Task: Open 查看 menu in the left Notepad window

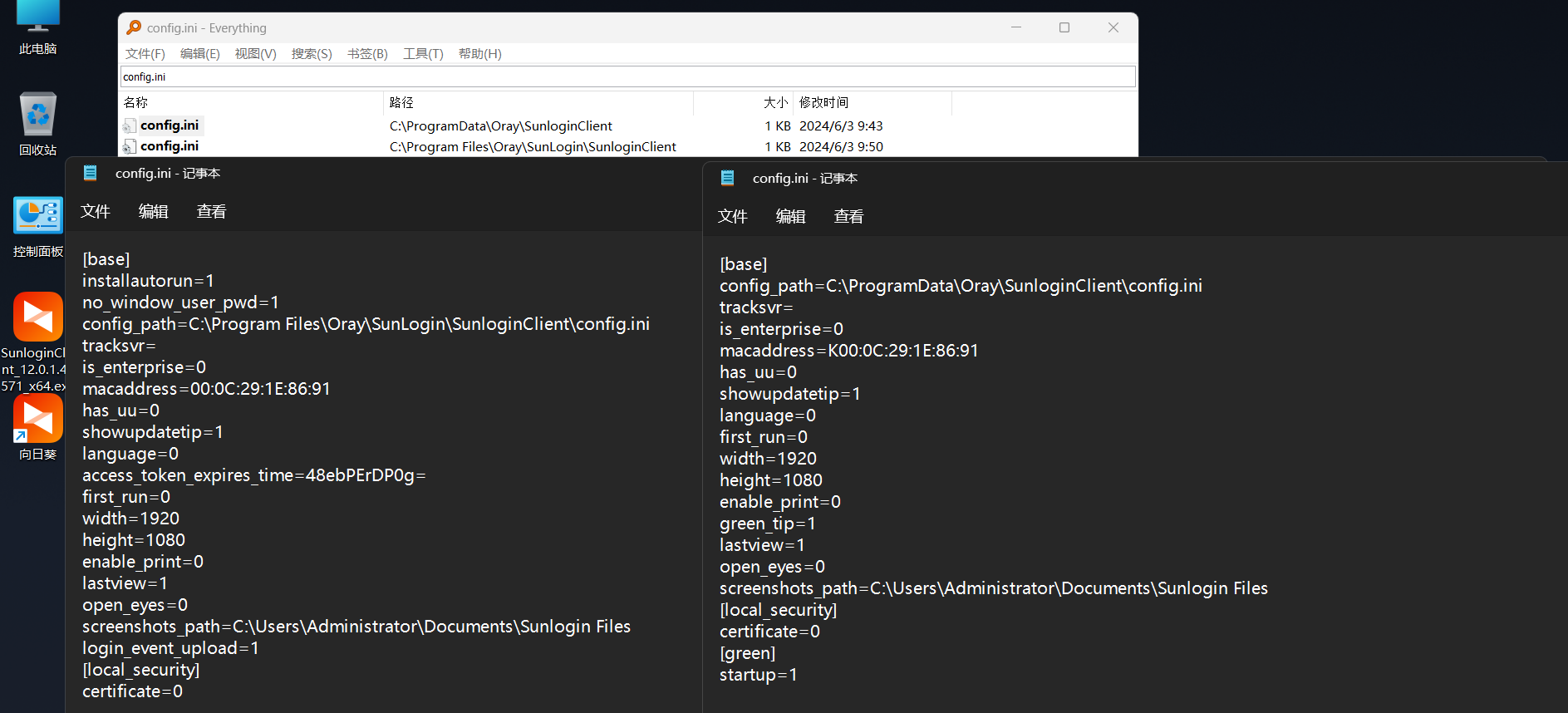Action: point(212,212)
